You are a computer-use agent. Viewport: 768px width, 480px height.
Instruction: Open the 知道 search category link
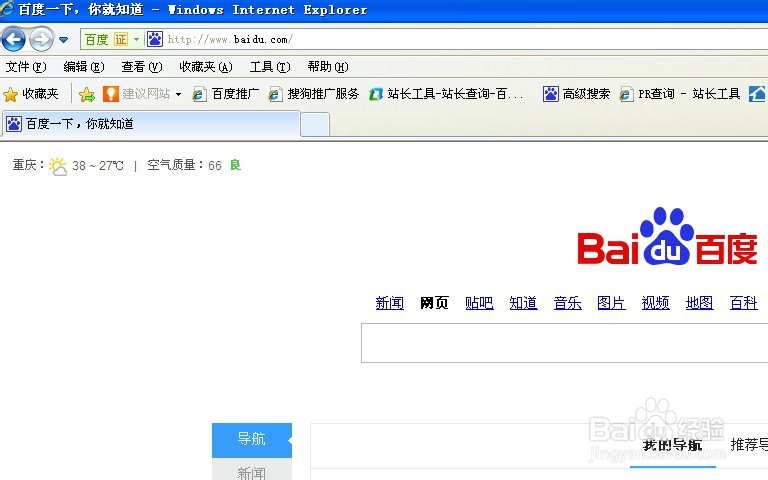523,303
